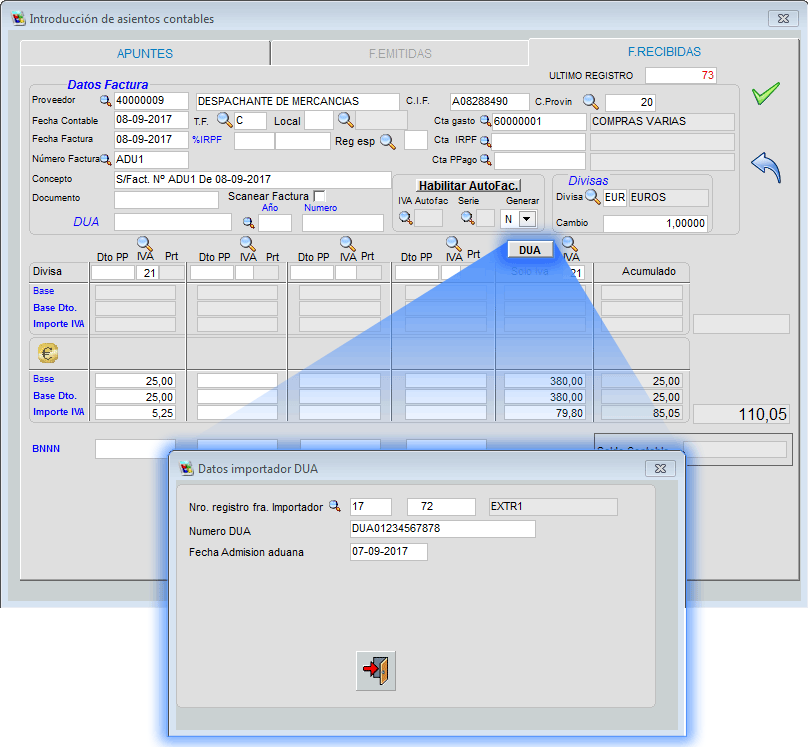Open the Local lookup magnifier
Viewport: 808px width, 747px height.
pyautogui.click(x=346, y=120)
